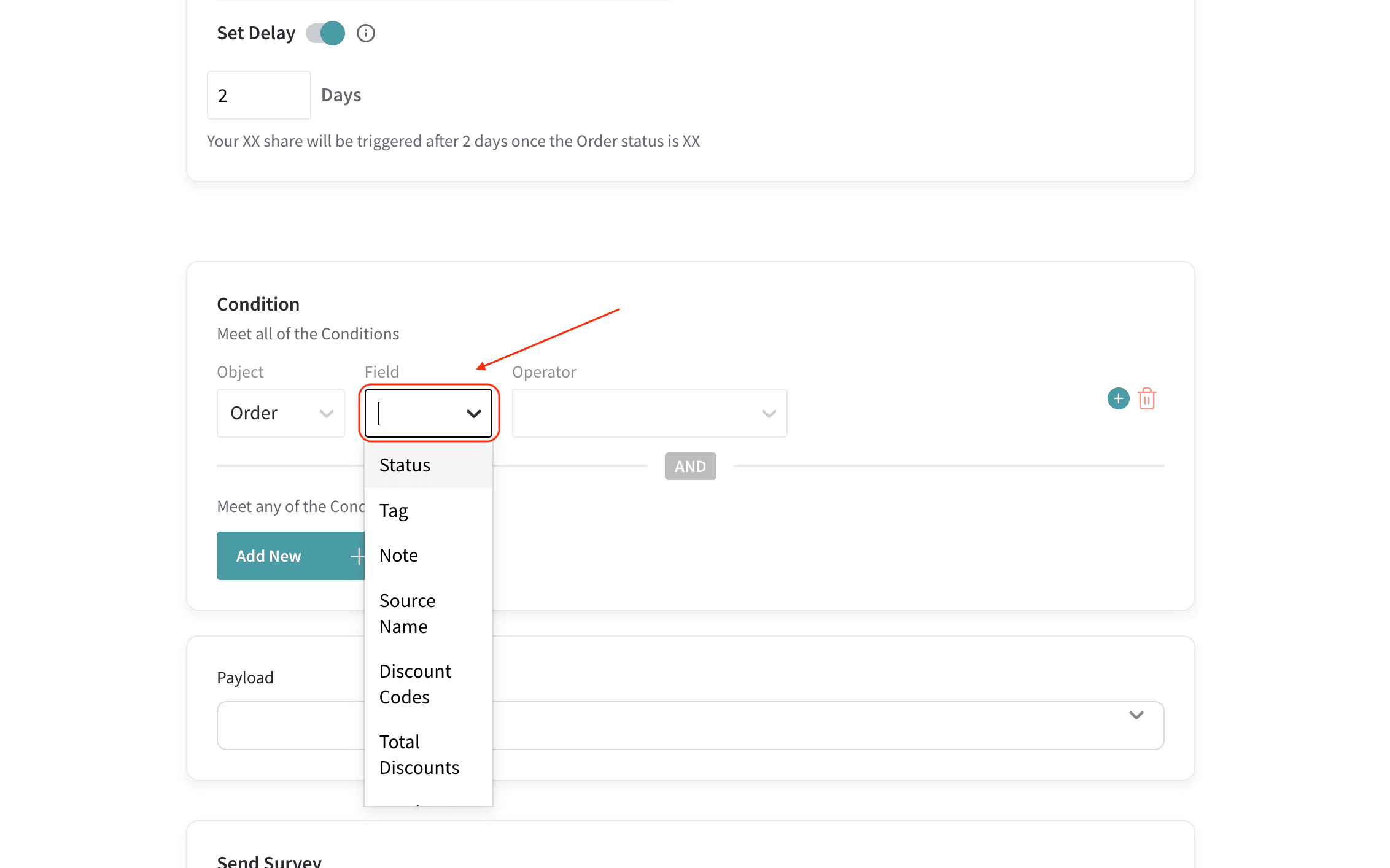
Task: Click the red trash delete condition icon
Action: pyautogui.click(x=1146, y=399)
